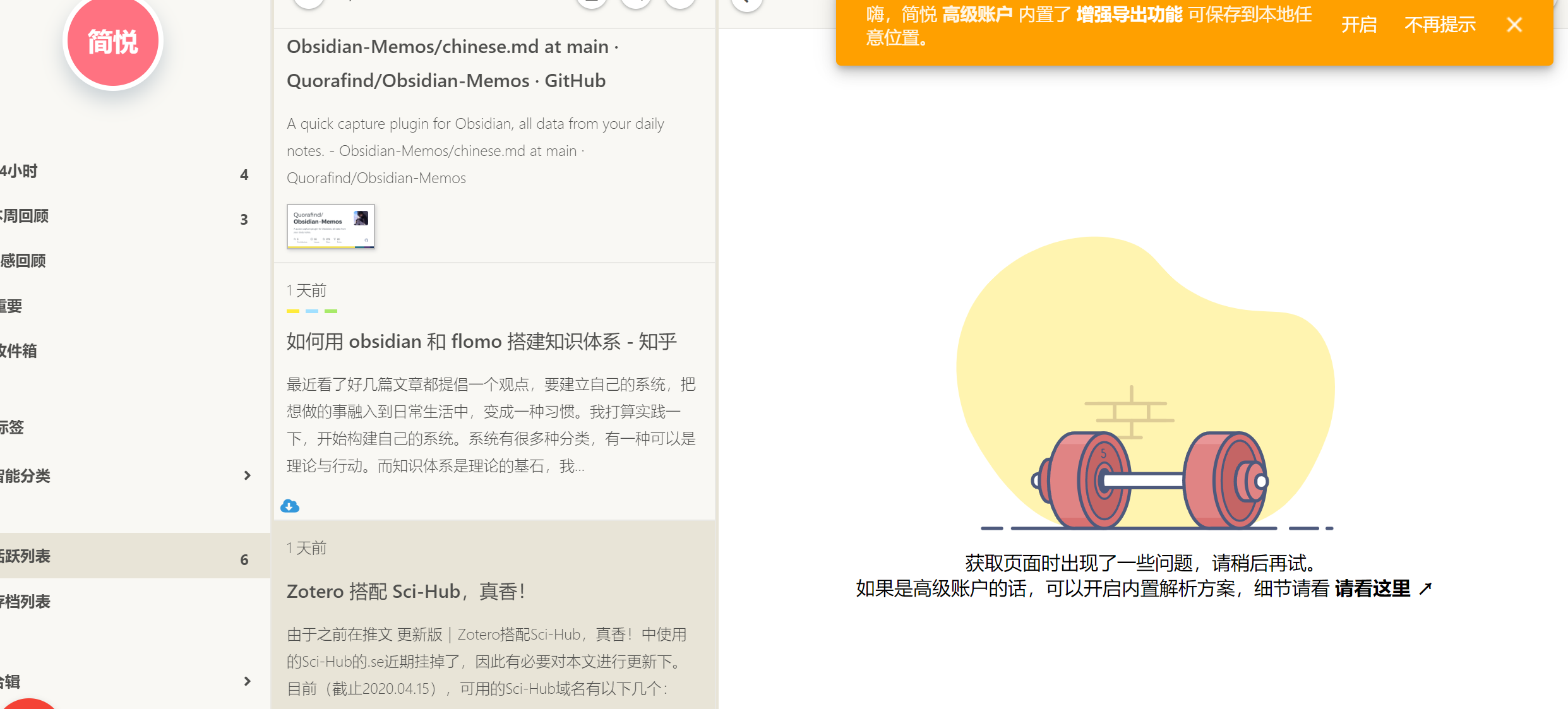Image resolution: width=1568 pixels, height=709 pixels.
Task: Expand the 合辑 sidebar section chevron
Action: click(x=247, y=681)
